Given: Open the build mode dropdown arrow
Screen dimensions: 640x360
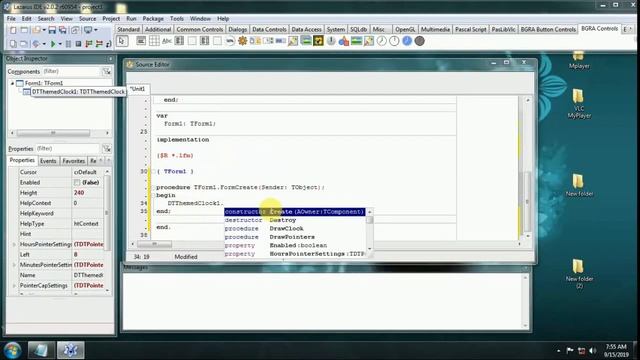Looking at the screenshot, I should 96,30.
